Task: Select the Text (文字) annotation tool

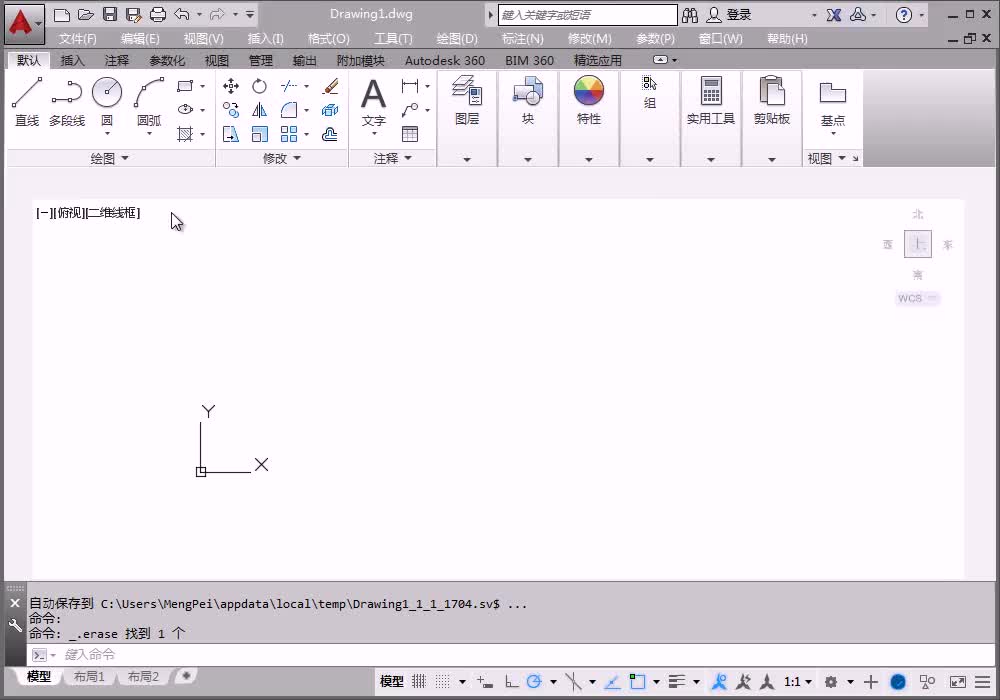Action: [x=374, y=102]
